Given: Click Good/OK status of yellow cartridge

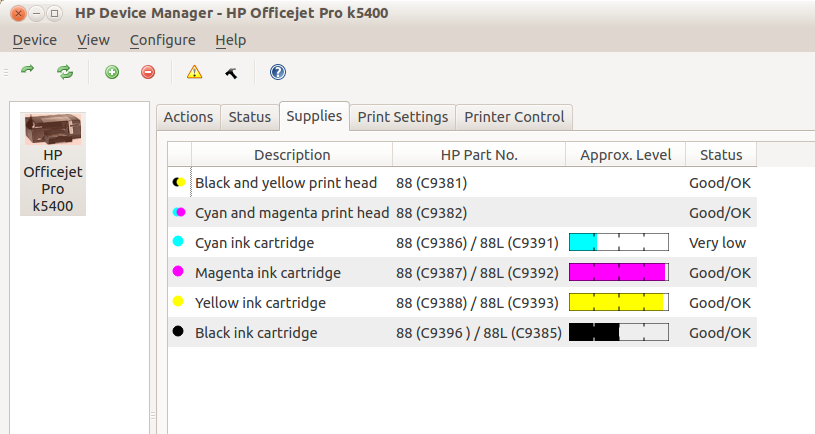Looking at the screenshot, I should click(720, 303).
